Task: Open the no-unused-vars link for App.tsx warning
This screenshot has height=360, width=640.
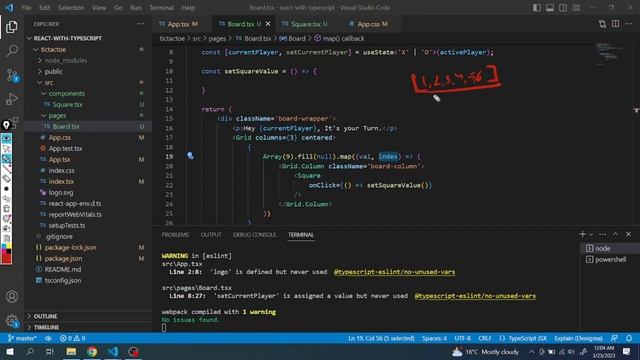Action: click(x=394, y=272)
